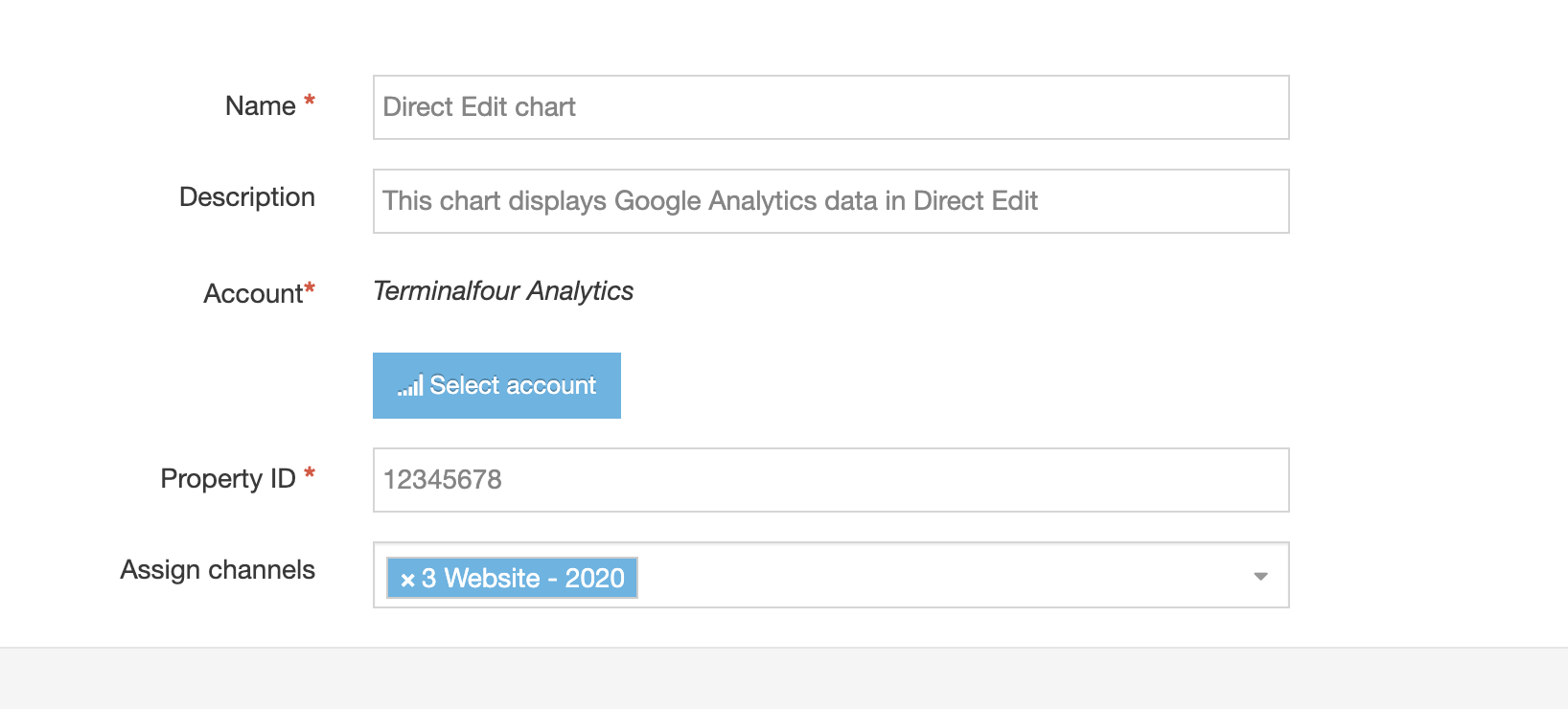Viewport: 1568px width, 709px height.
Task: Click the Account label
Action: pyautogui.click(x=252, y=294)
